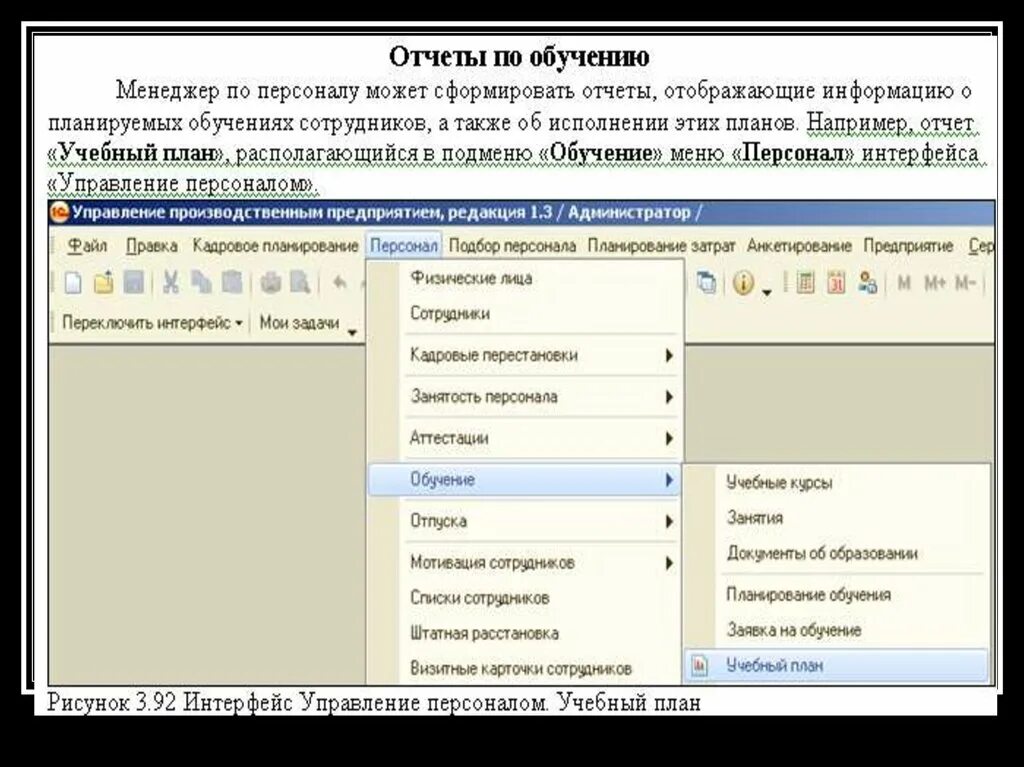Viewport: 1024px width, 767px height.
Task: Open the Файл menu
Action: tap(87, 246)
